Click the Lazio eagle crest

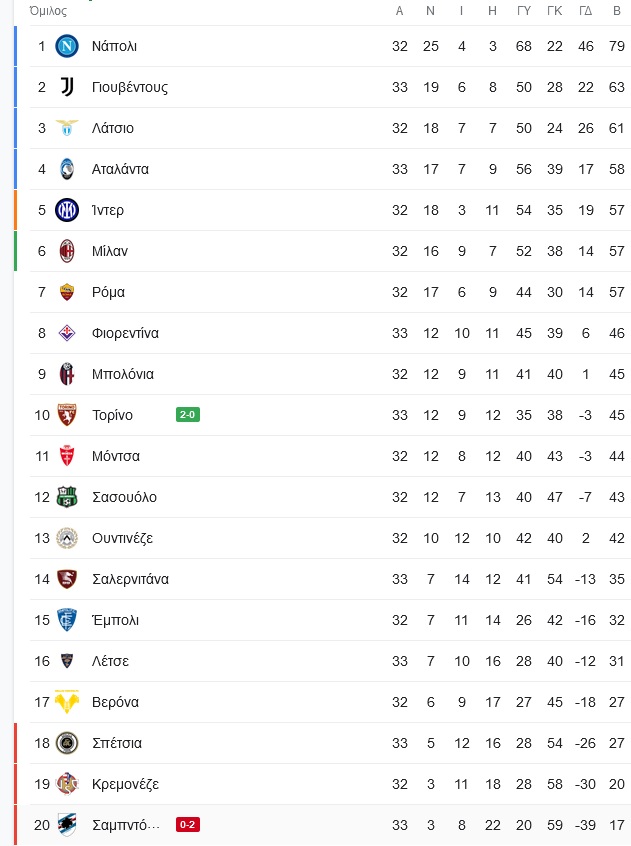67,128
